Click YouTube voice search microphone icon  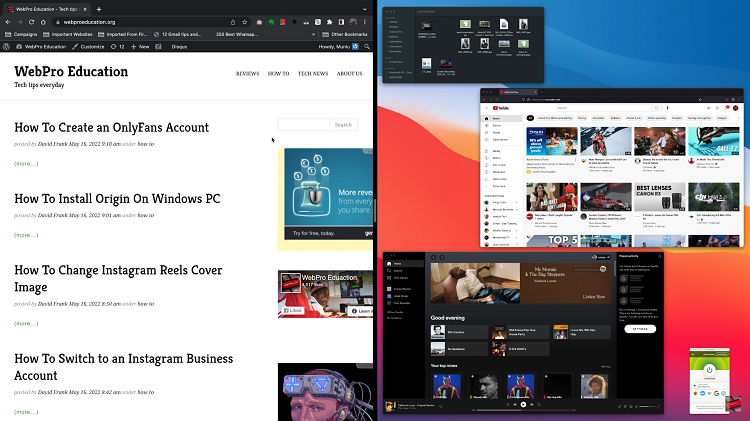(668, 108)
